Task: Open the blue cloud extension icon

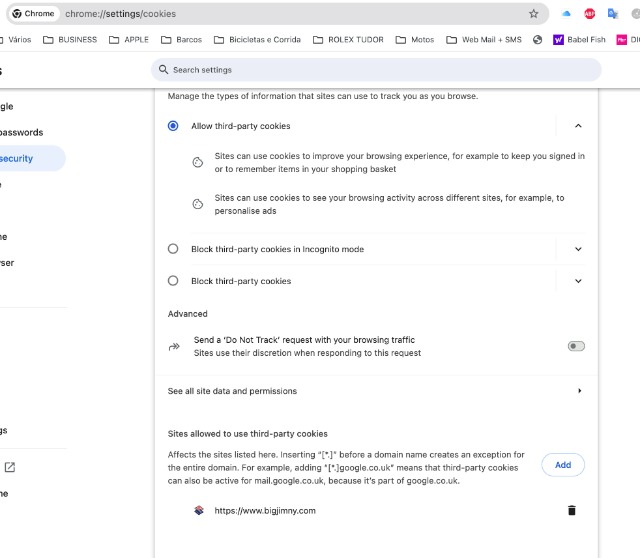Action: click(x=566, y=14)
